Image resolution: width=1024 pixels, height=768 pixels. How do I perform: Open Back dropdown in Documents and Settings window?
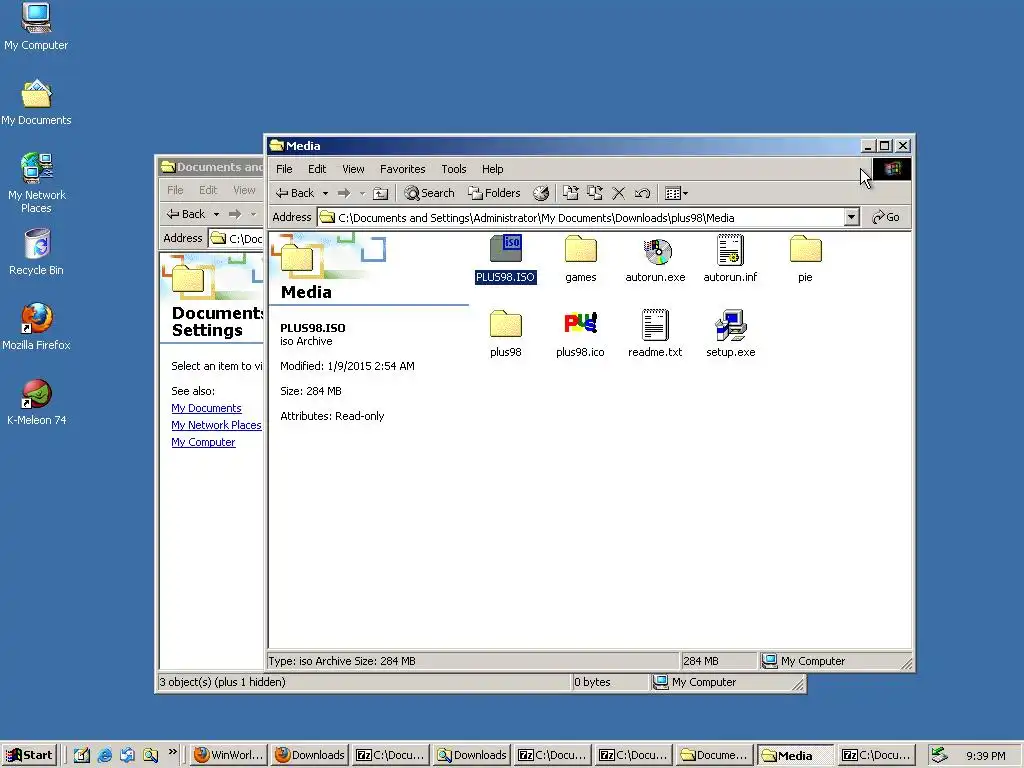(x=216, y=214)
